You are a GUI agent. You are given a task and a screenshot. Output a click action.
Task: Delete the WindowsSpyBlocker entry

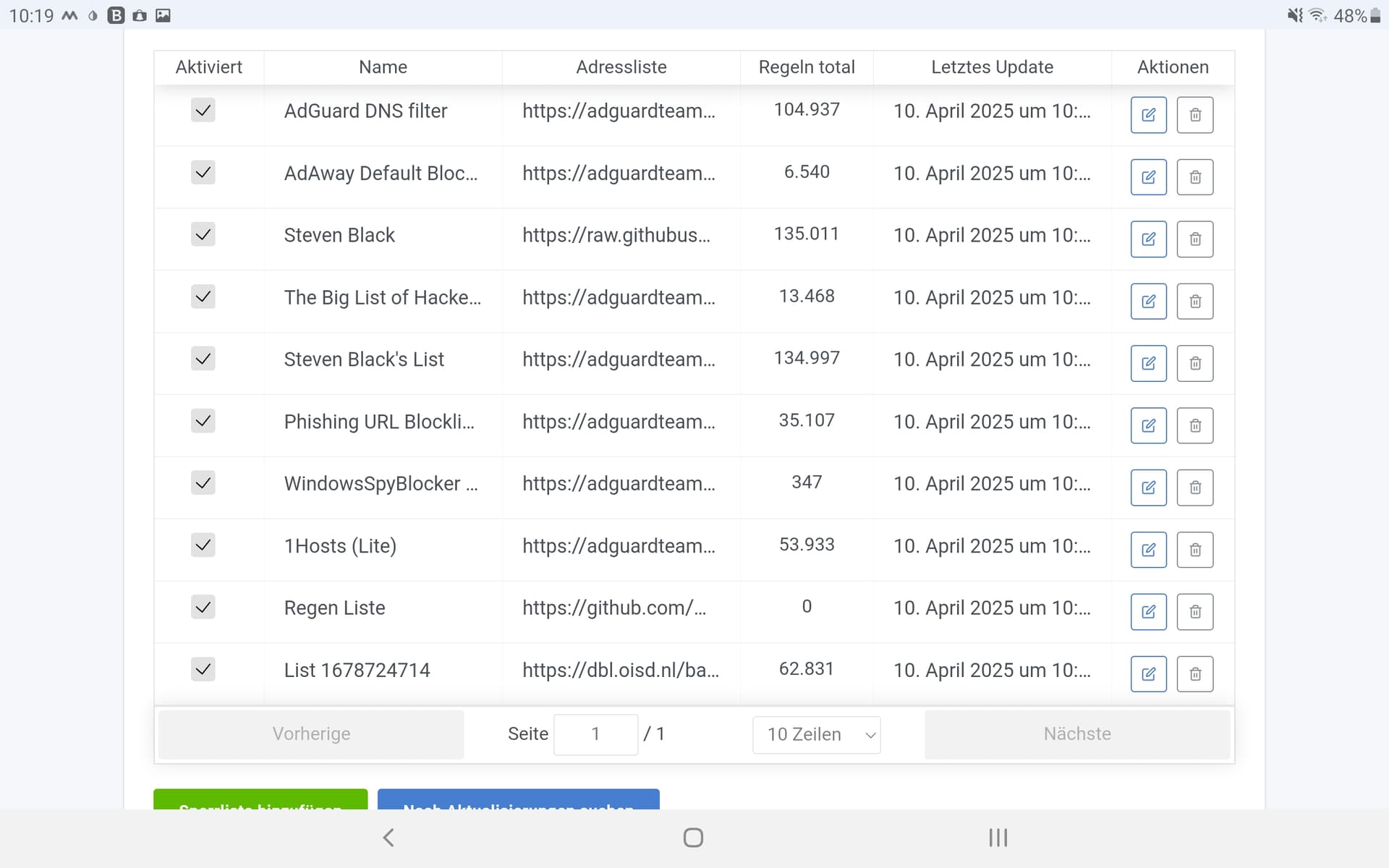click(x=1194, y=488)
